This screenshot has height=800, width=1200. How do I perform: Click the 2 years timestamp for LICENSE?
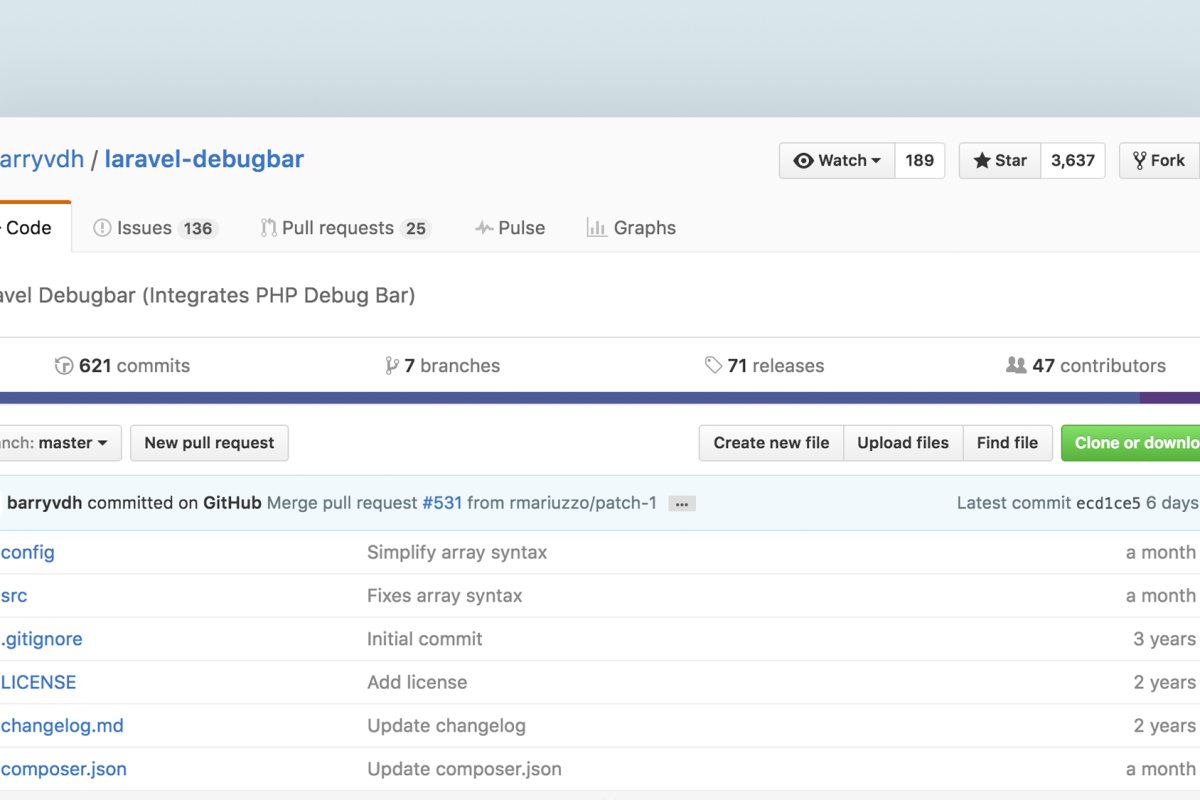pos(1165,683)
